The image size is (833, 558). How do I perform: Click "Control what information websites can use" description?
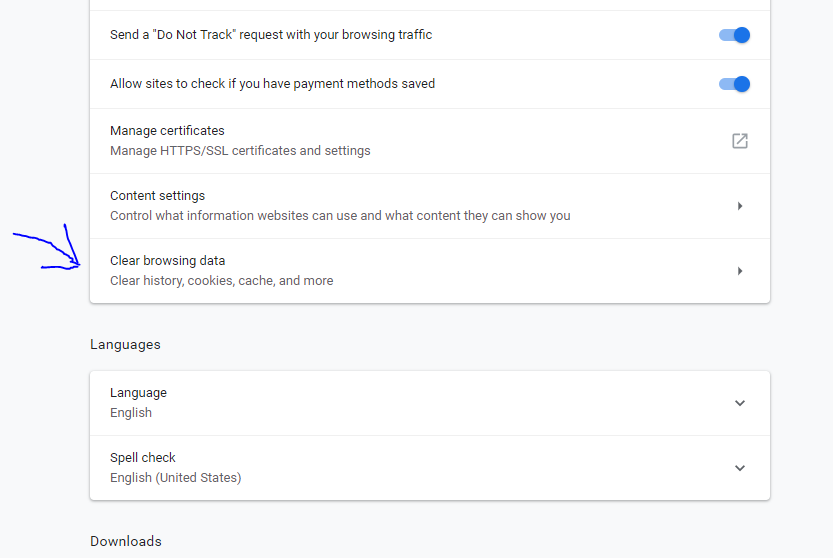(x=340, y=216)
